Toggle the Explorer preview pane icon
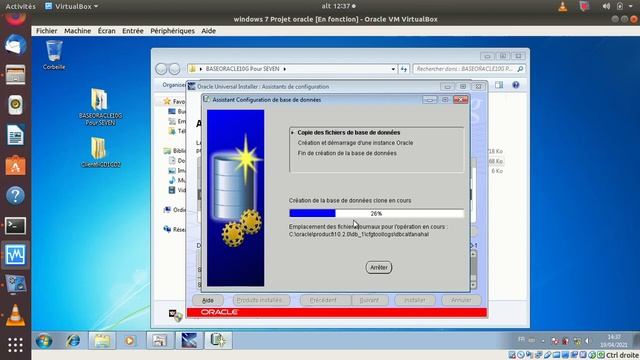Image resolution: width=640 pixels, height=360 pixels. click(x=499, y=85)
